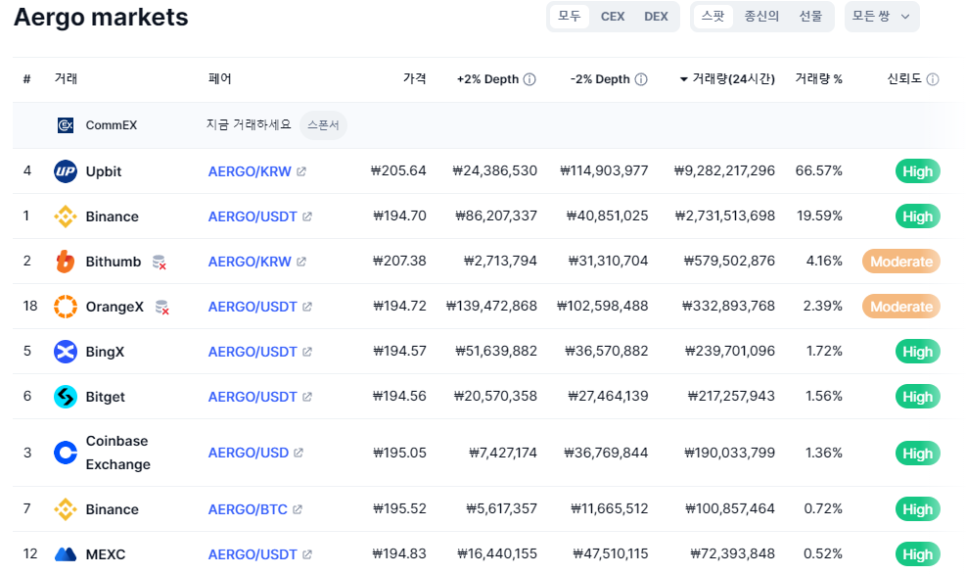
Task: Select the 모두 exchange filter
Action: click(569, 16)
